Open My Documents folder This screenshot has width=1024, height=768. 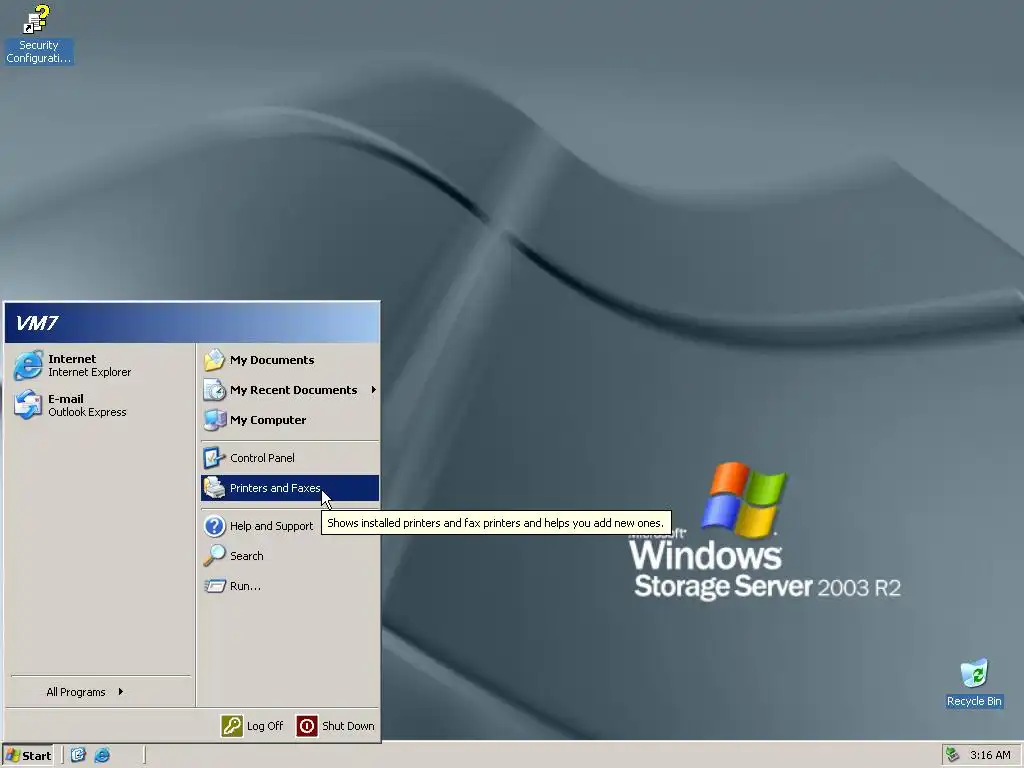(x=289, y=360)
